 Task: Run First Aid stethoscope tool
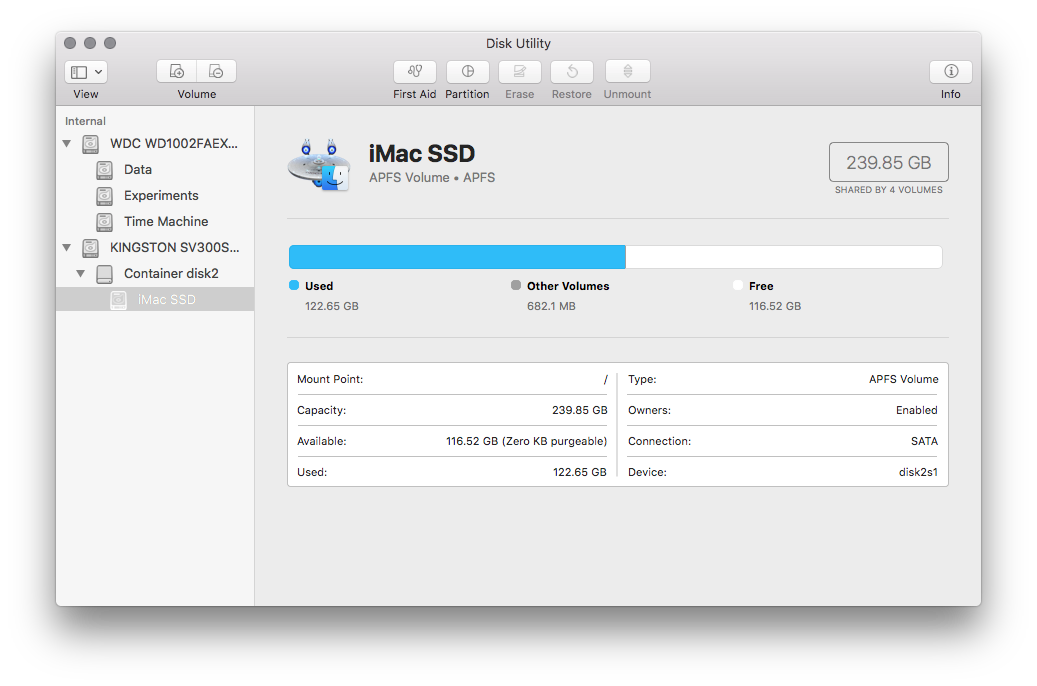pyautogui.click(x=415, y=71)
